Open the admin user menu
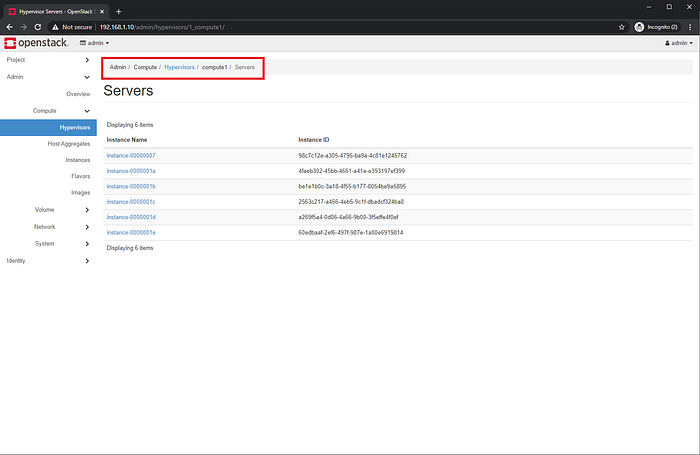This screenshot has height=455, width=700. click(x=679, y=43)
